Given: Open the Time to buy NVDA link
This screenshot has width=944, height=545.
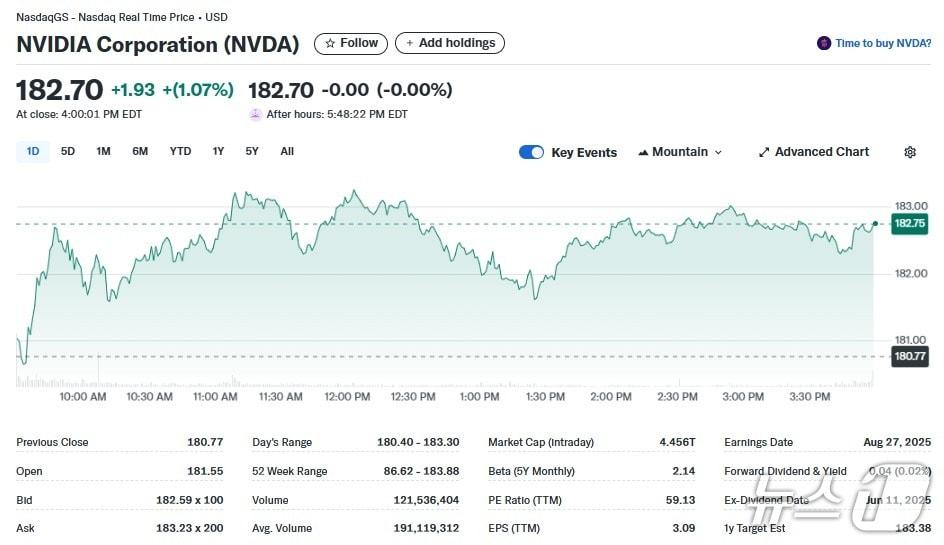Looking at the screenshot, I should coord(883,44).
